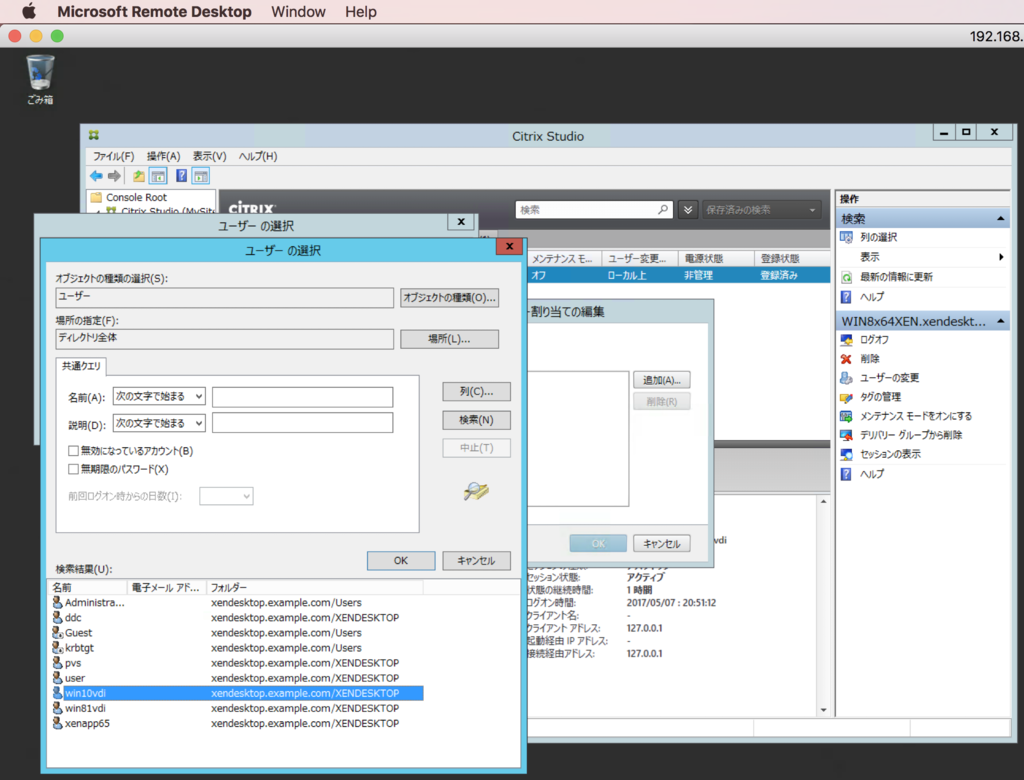Click the Guest user icon in results
Viewport: 1024px width, 780px height.
57,632
